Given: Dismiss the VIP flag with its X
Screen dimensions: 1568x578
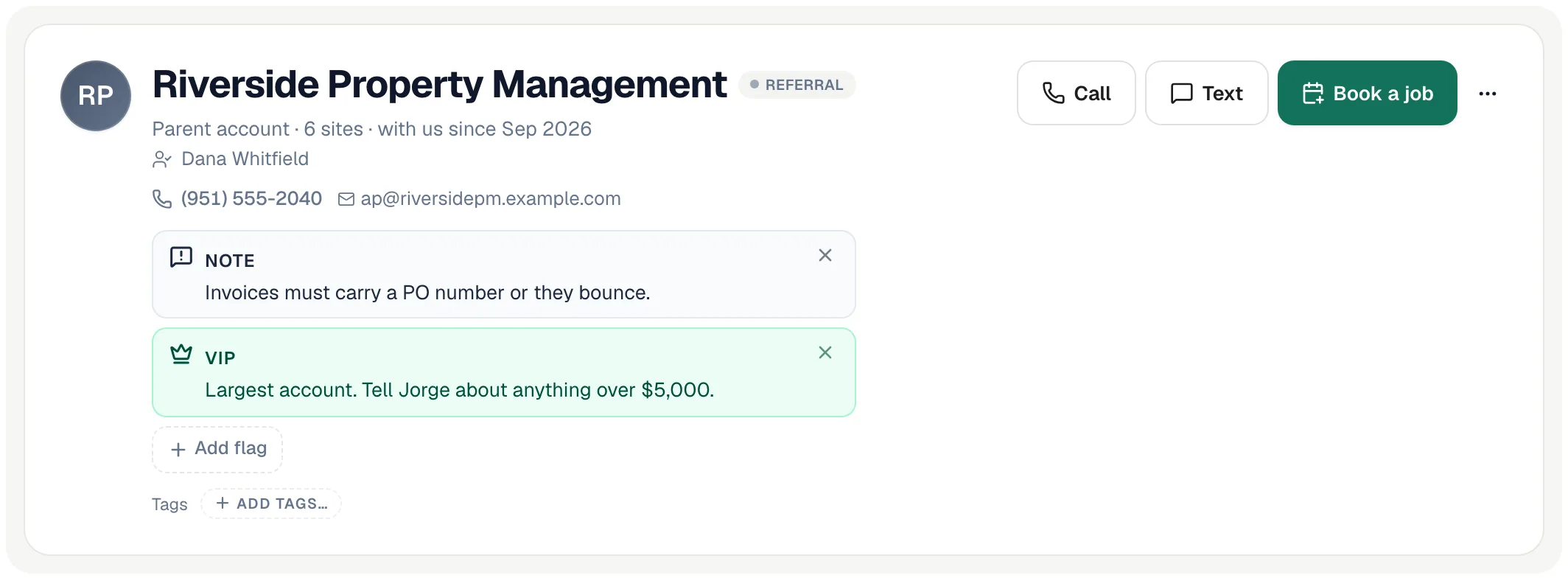Looking at the screenshot, I should [x=825, y=352].
